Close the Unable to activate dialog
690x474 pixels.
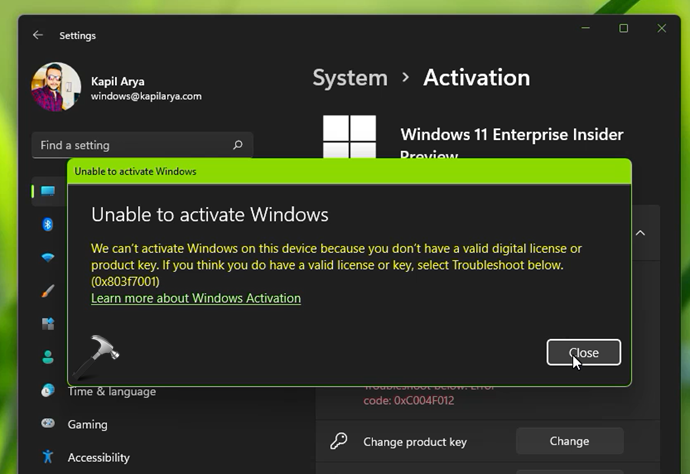pos(583,352)
